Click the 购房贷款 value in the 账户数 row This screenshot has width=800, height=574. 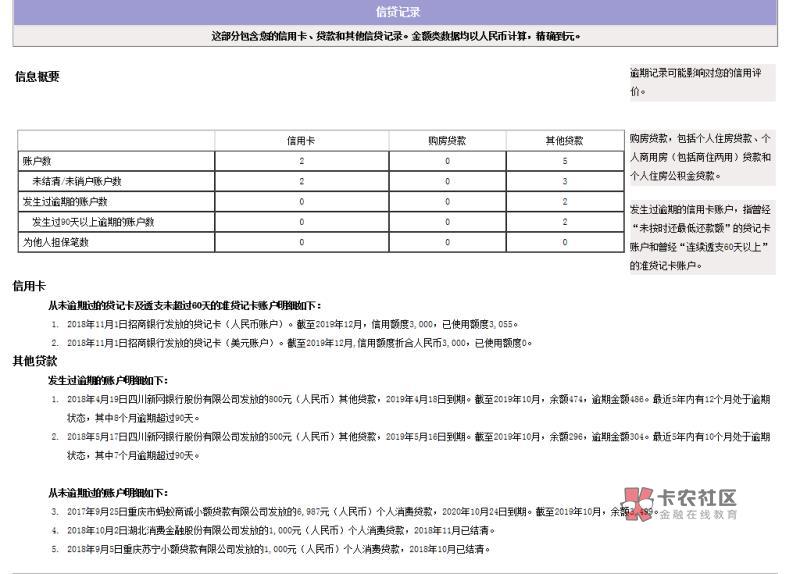(447, 161)
